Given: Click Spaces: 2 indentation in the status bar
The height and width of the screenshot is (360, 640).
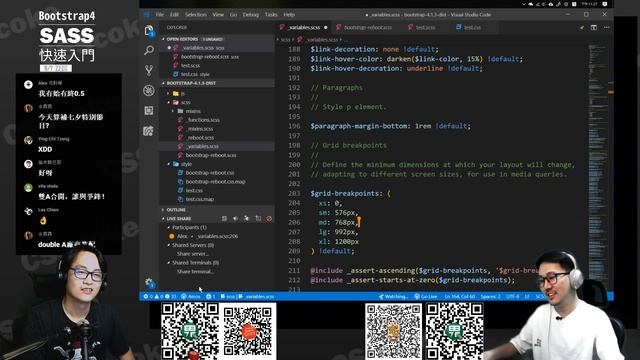Looking at the screenshot, I should [x=490, y=297].
